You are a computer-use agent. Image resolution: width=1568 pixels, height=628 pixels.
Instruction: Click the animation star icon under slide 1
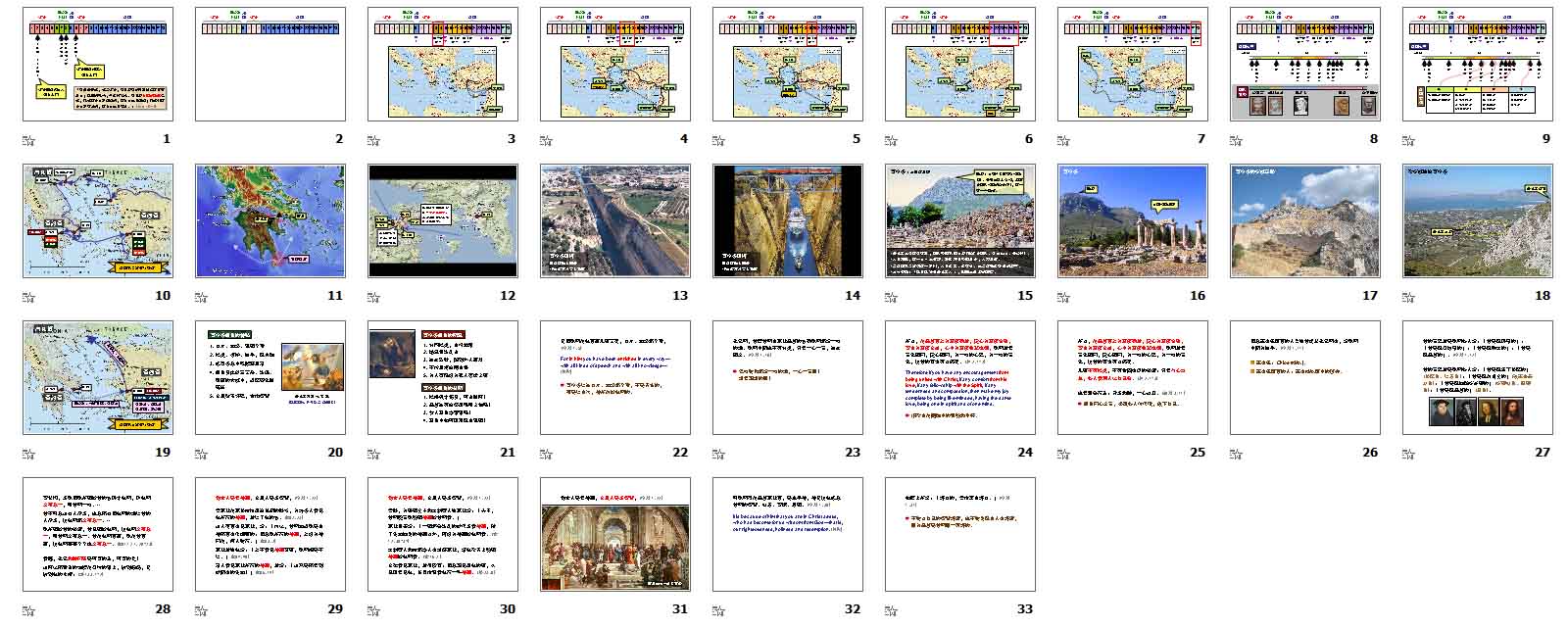pyautogui.click(x=28, y=138)
